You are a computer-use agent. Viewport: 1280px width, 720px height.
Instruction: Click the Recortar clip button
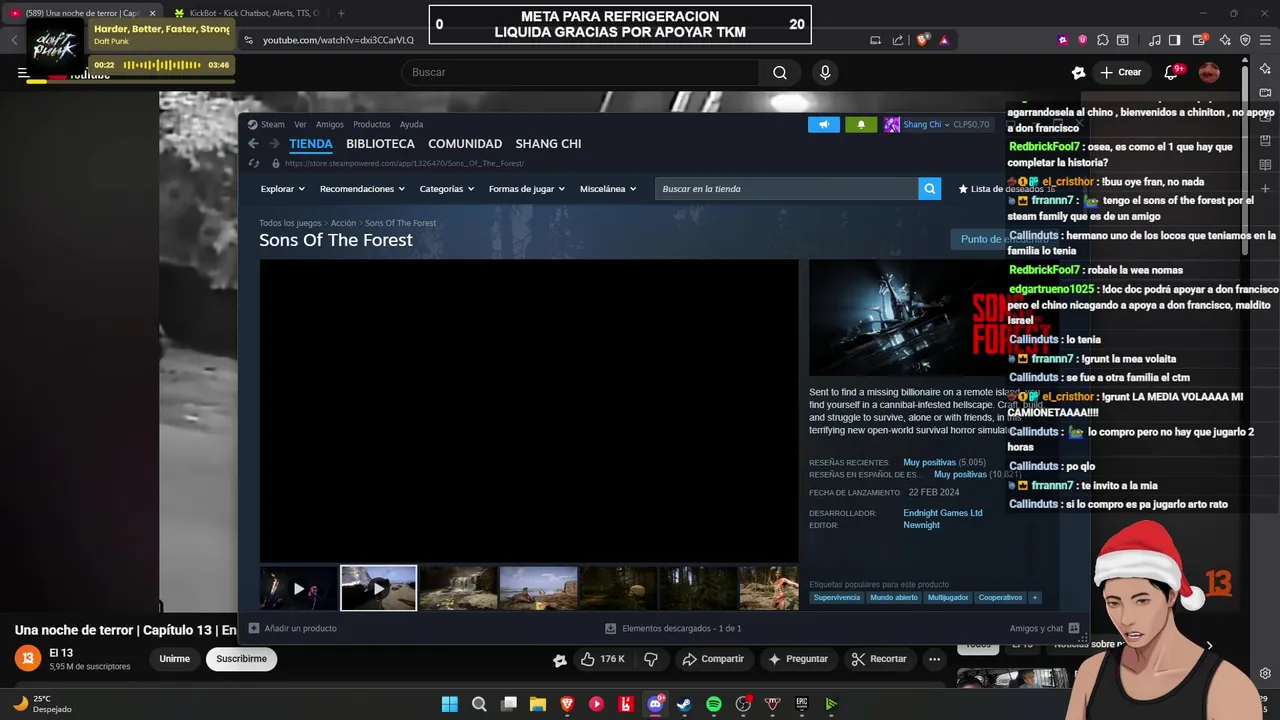pyautogui.click(x=879, y=659)
